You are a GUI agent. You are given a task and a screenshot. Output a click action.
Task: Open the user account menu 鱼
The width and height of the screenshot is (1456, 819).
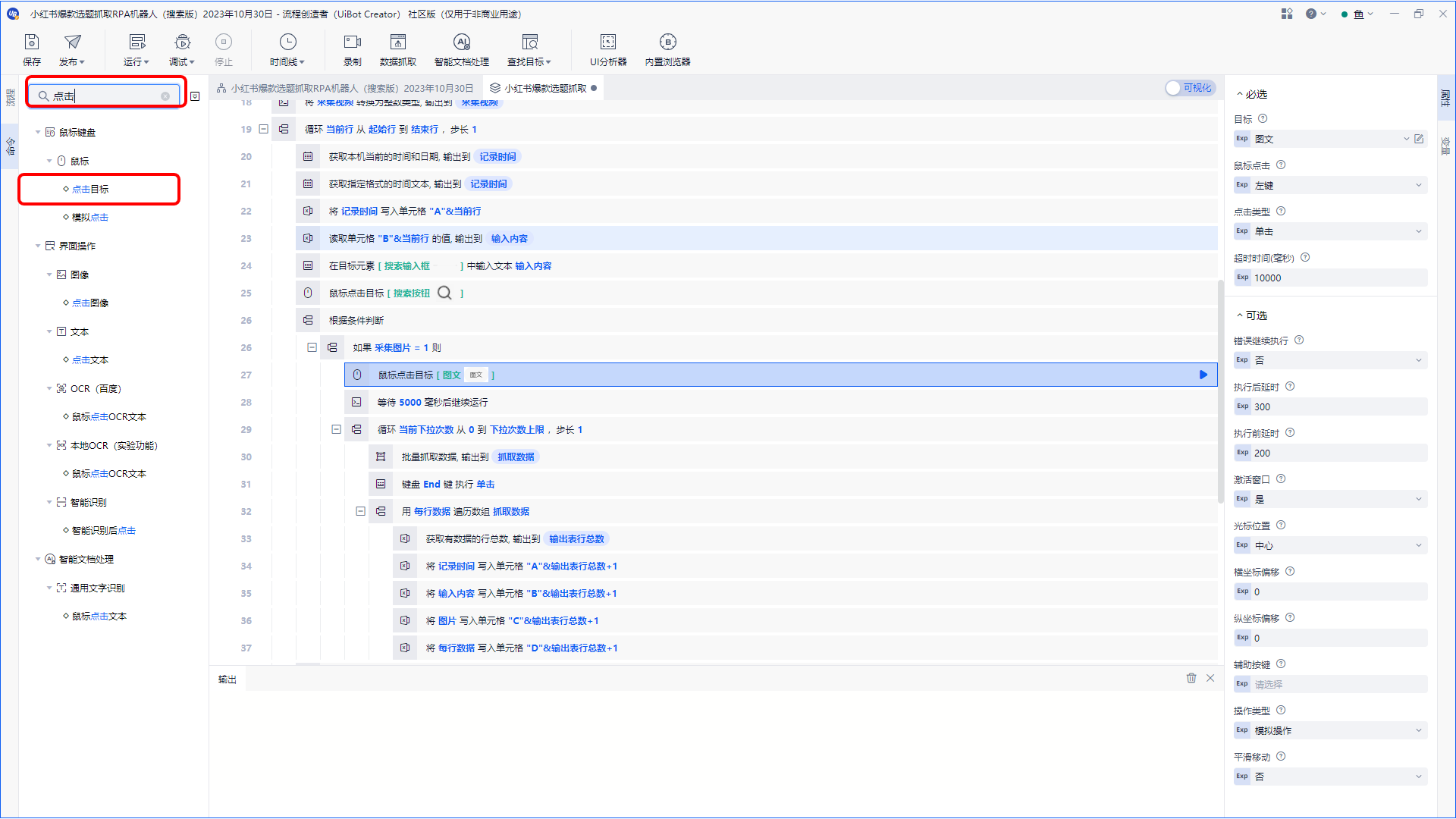pos(1357,14)
